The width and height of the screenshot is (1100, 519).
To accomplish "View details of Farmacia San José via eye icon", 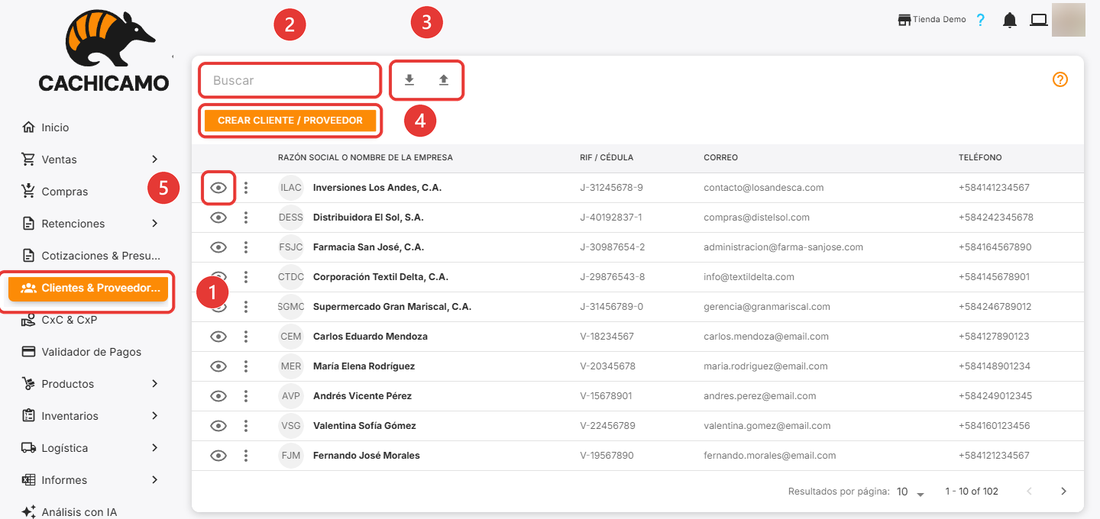I will point(219,247).
